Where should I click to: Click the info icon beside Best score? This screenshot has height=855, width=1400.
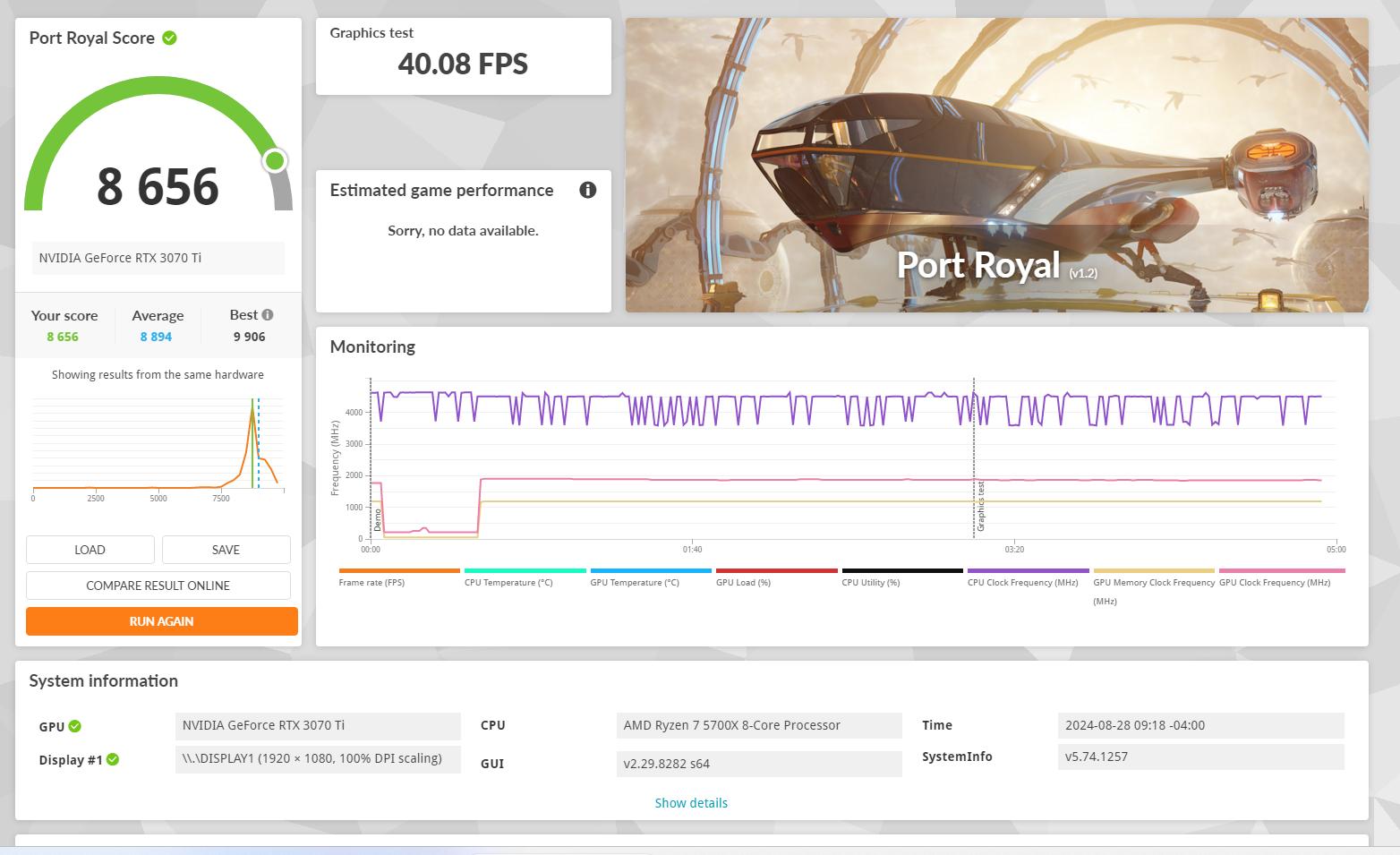tap(268, 314)
